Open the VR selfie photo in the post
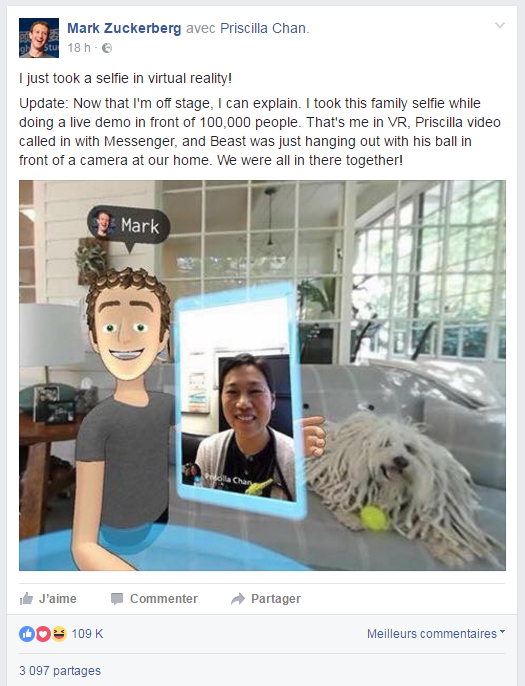This screenshot has width=525, height=686. (x=262, y=375)
